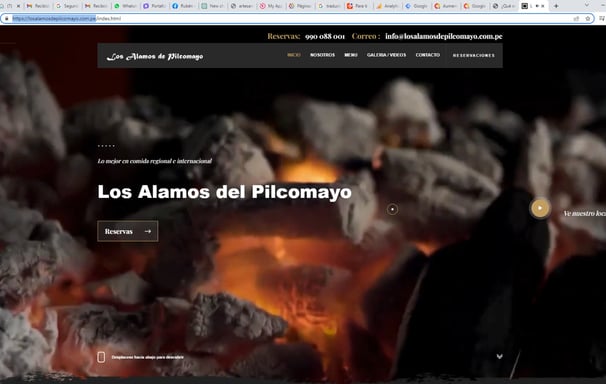Open the 'Portal' browser tab
The image size is (606, 384).
[155, 6]
